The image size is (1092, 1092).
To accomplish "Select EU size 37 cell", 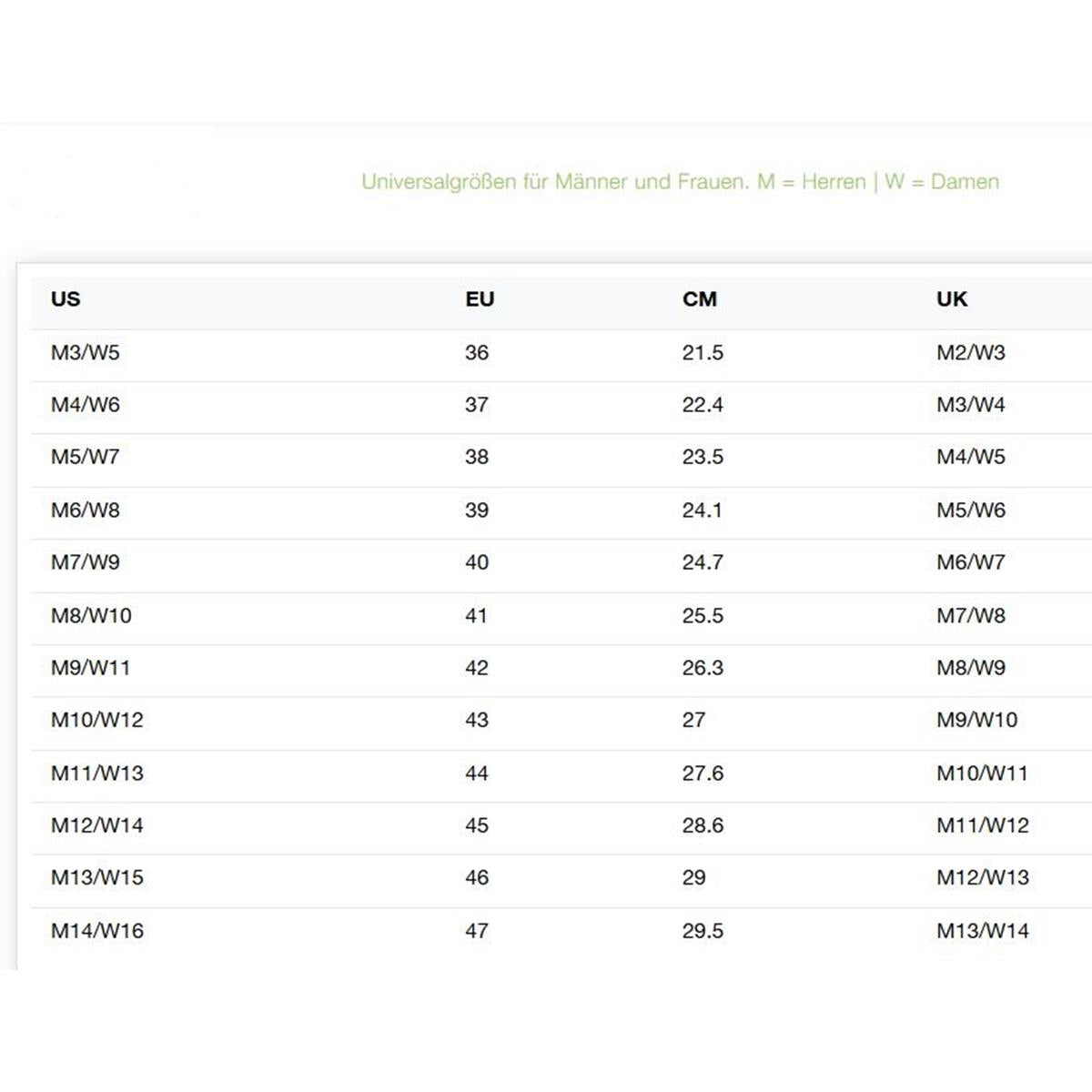I will (477, 405).
